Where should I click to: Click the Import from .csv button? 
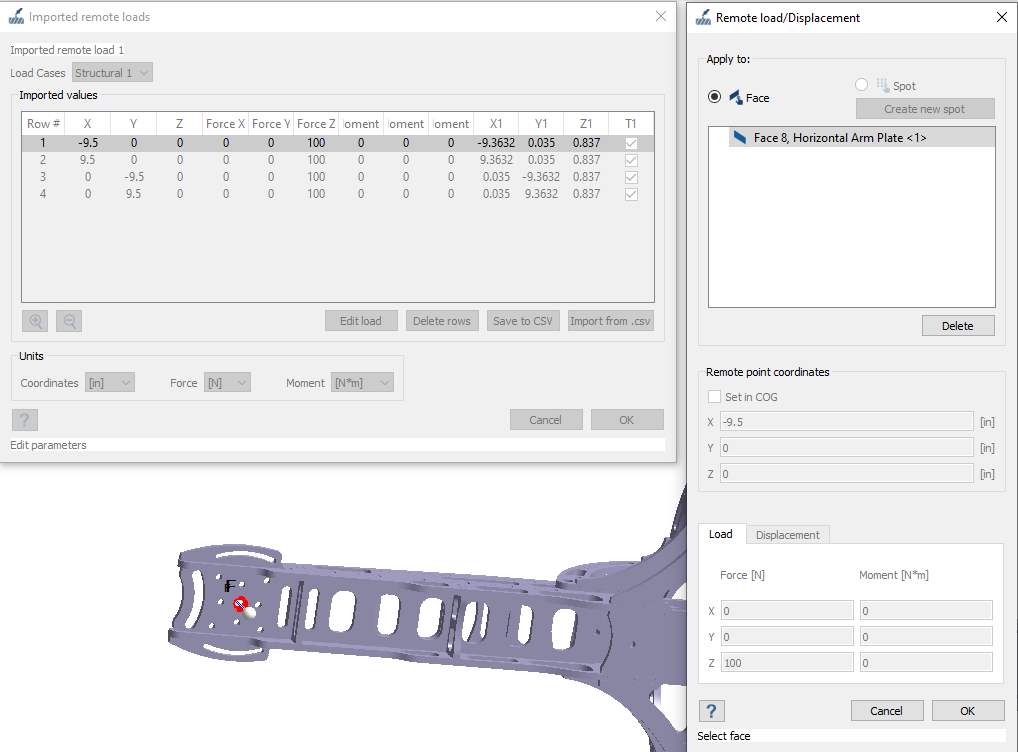coord(610,321)
